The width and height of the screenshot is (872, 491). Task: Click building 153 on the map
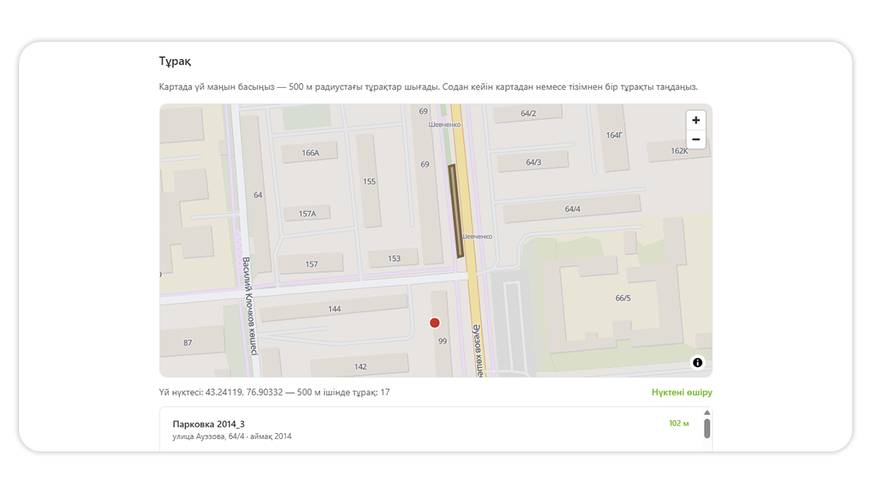pos(394,259)
